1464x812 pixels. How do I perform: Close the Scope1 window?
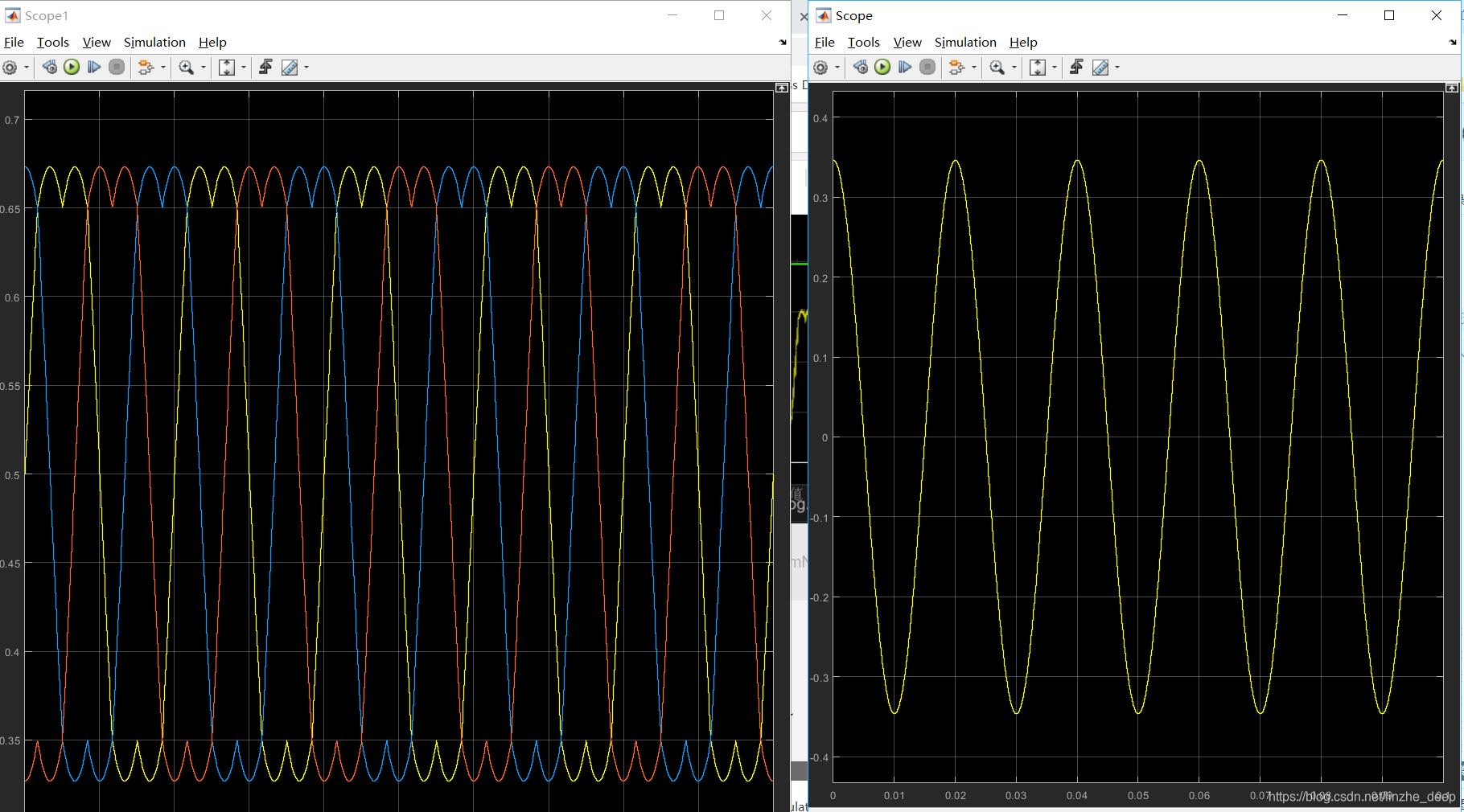coord(767,15)
